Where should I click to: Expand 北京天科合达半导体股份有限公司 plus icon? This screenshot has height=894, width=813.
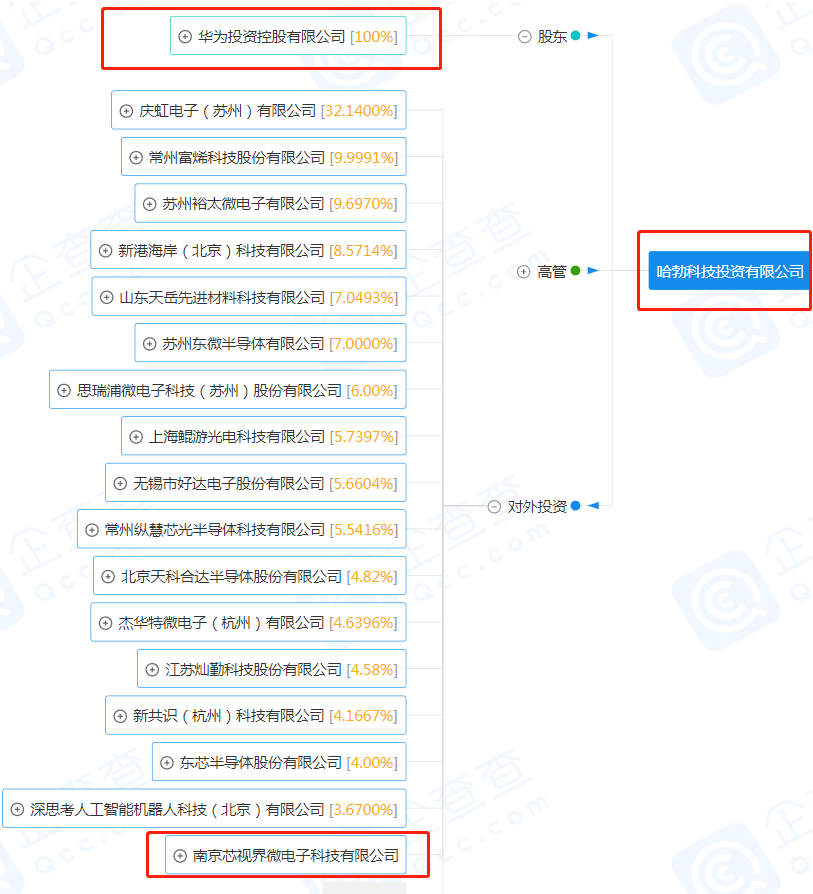click(108, 576)
